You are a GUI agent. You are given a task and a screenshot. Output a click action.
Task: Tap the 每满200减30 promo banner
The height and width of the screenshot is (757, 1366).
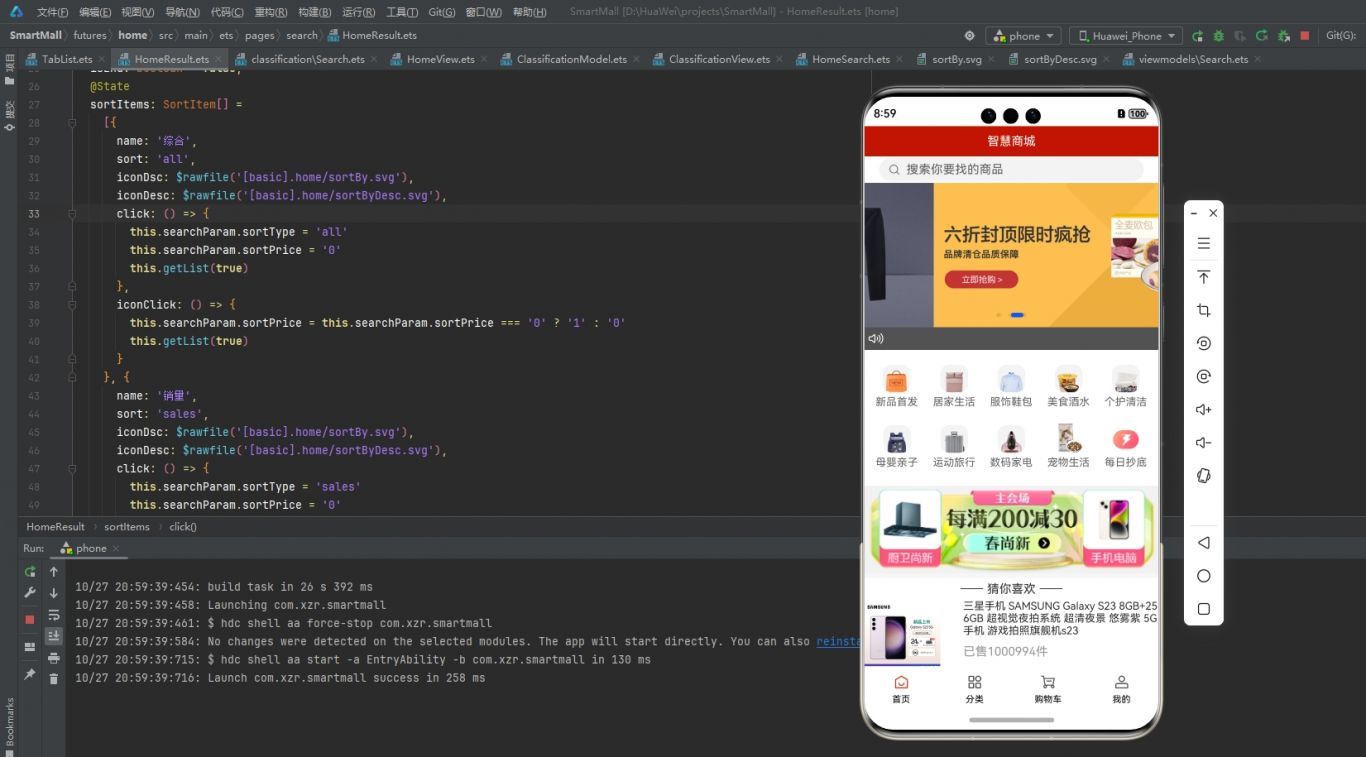[1011, 528]
